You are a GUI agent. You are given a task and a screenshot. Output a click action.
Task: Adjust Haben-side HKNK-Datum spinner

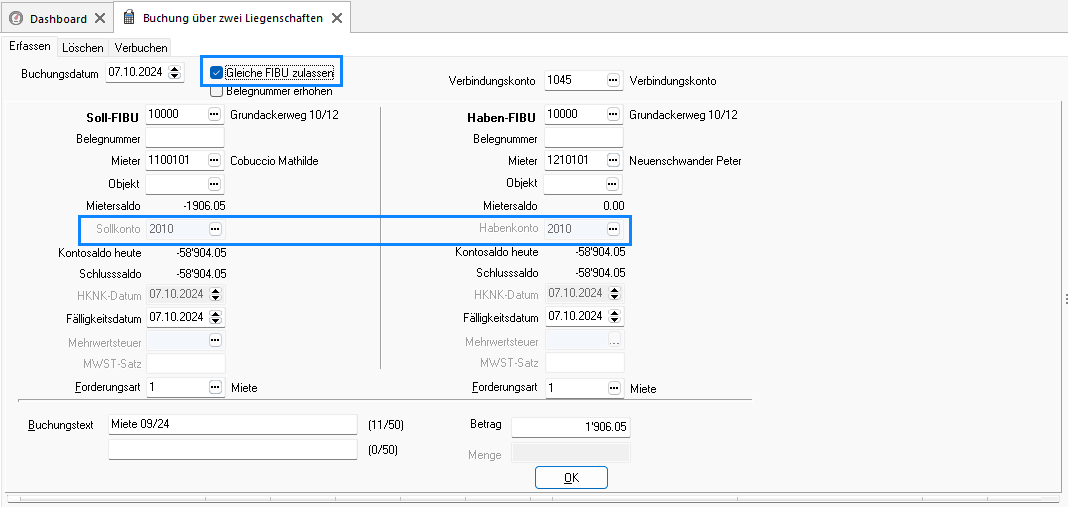coord(615,294)
